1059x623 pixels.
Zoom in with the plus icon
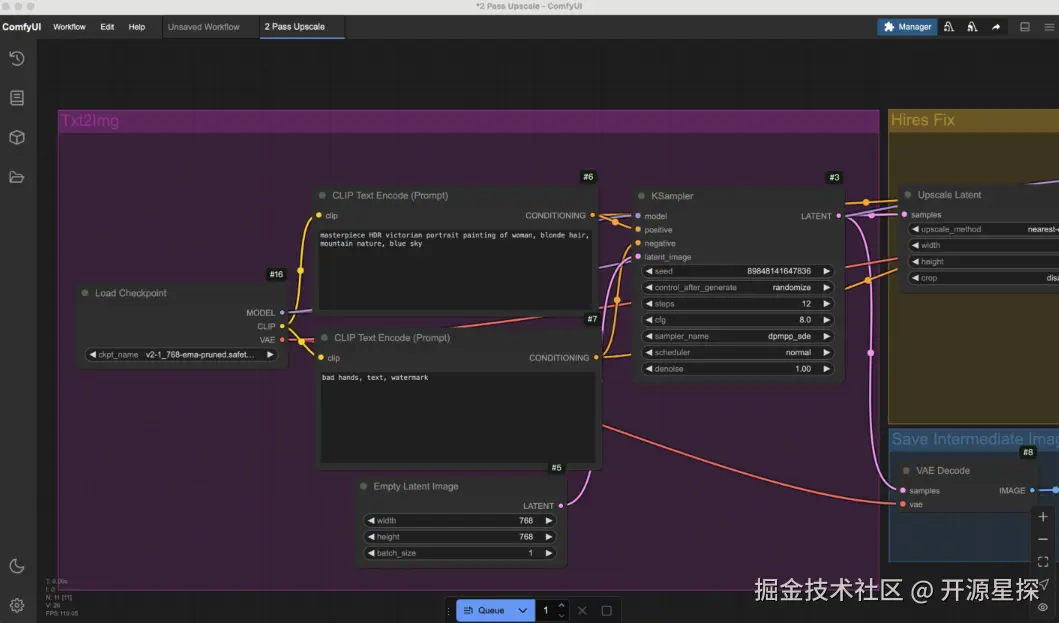click(x=1043, y=517)
